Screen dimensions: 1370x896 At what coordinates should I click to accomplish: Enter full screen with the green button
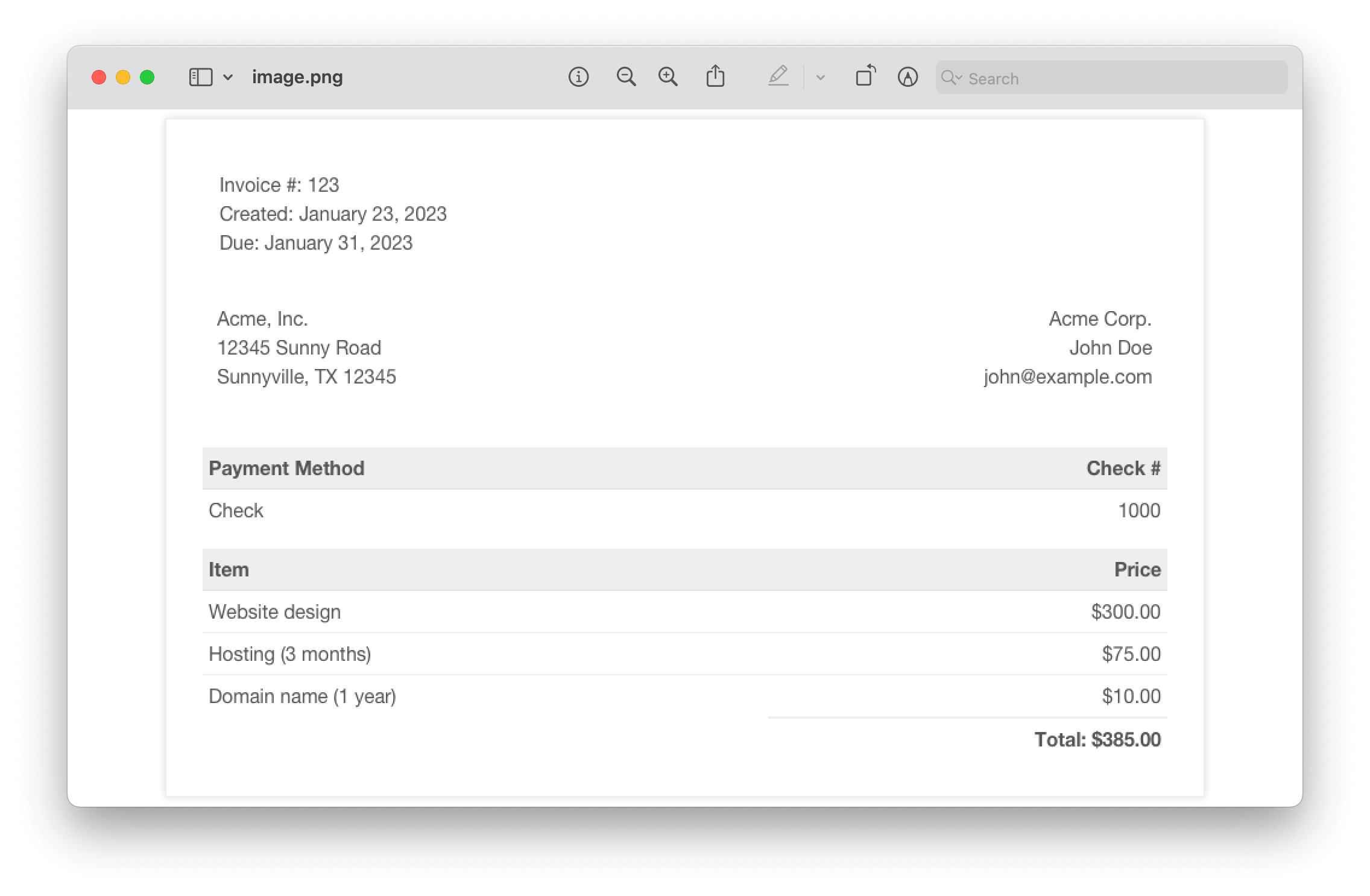147,77
